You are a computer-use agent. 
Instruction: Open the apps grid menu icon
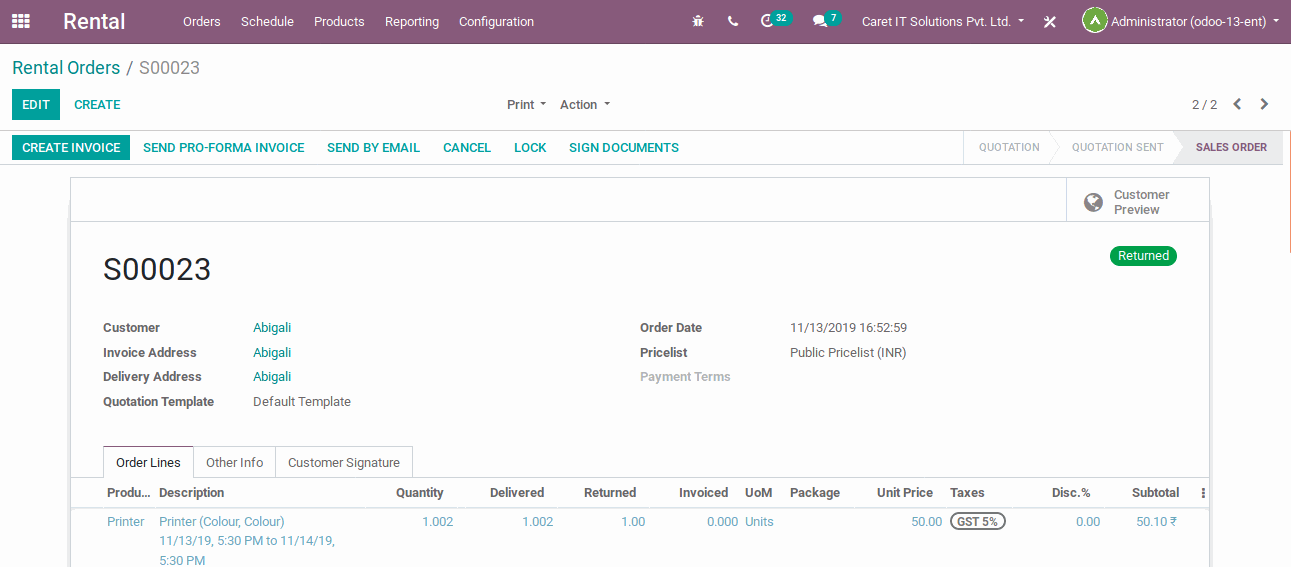21,21
